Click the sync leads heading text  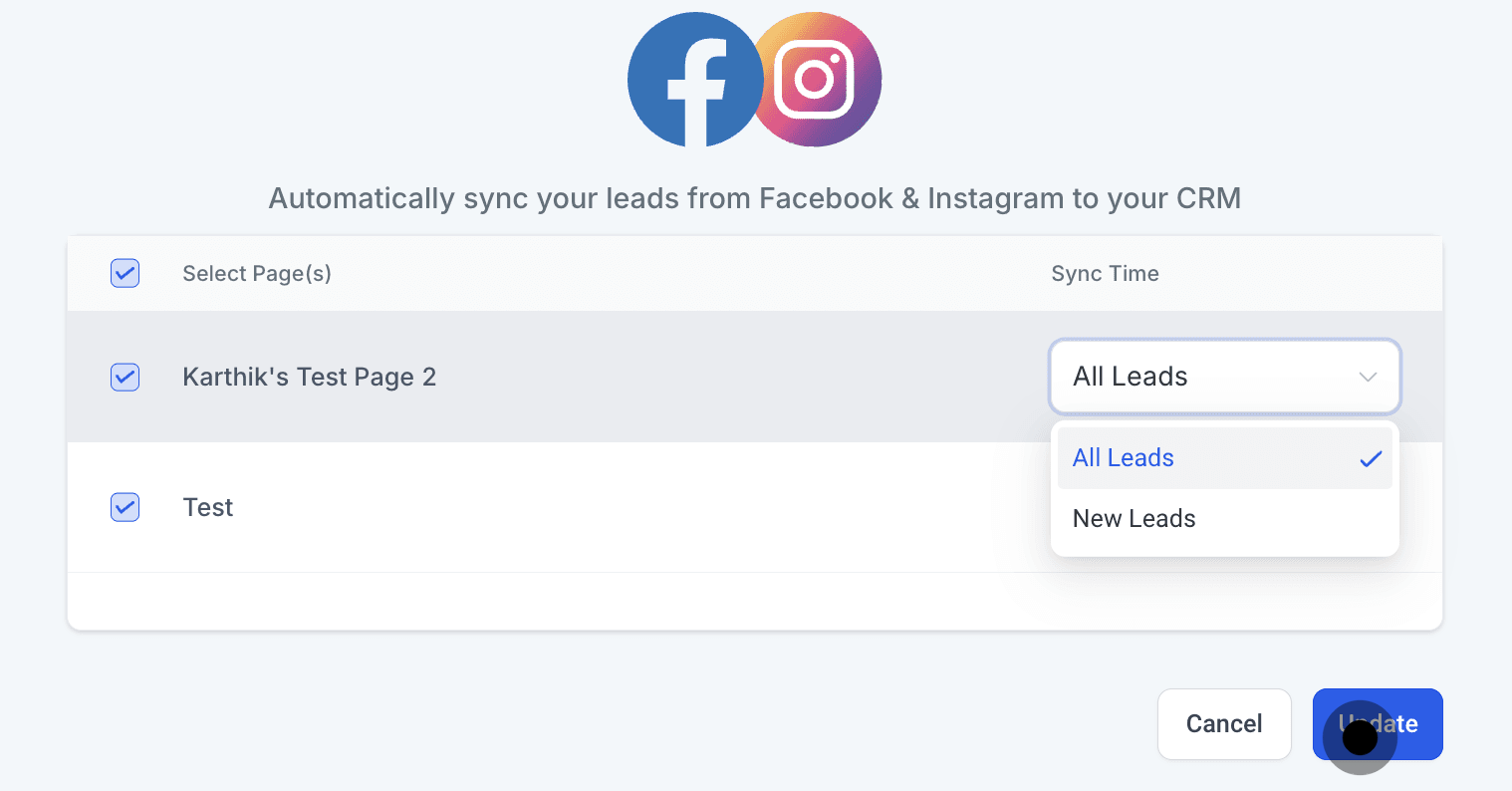pyautogui.click(x=754, y=199)
